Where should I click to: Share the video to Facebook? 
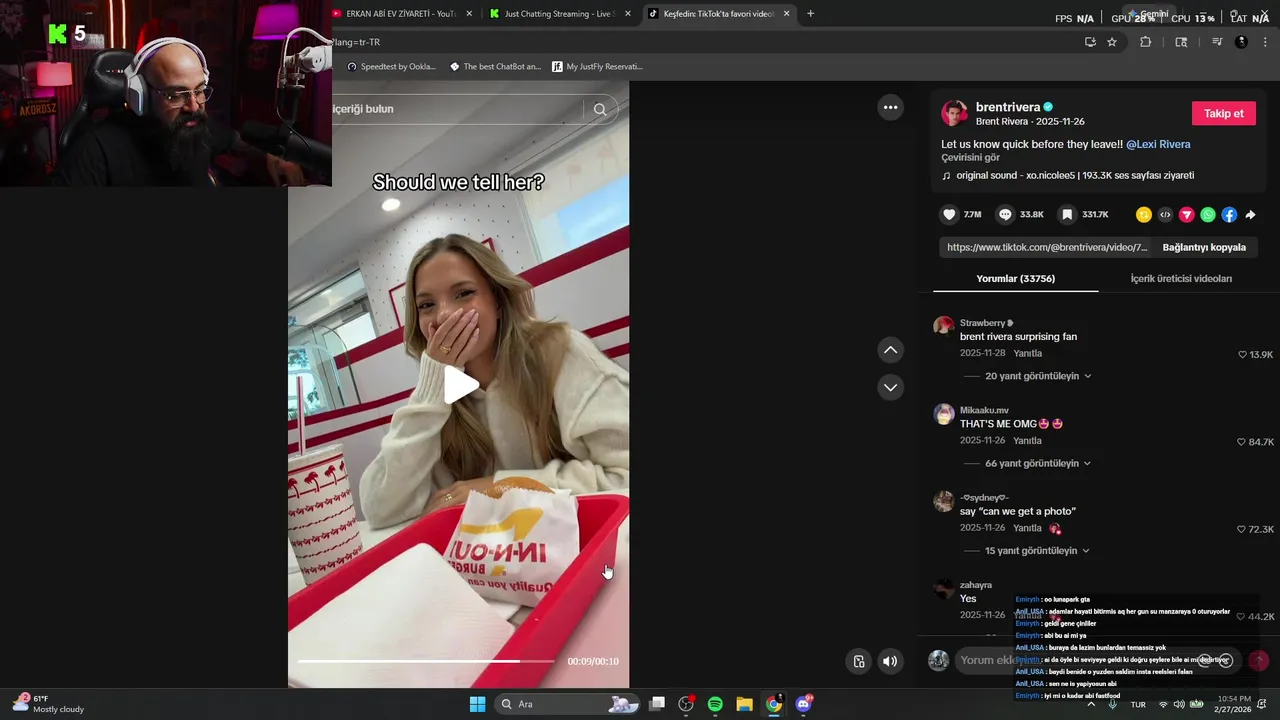tap(1229, 214)
